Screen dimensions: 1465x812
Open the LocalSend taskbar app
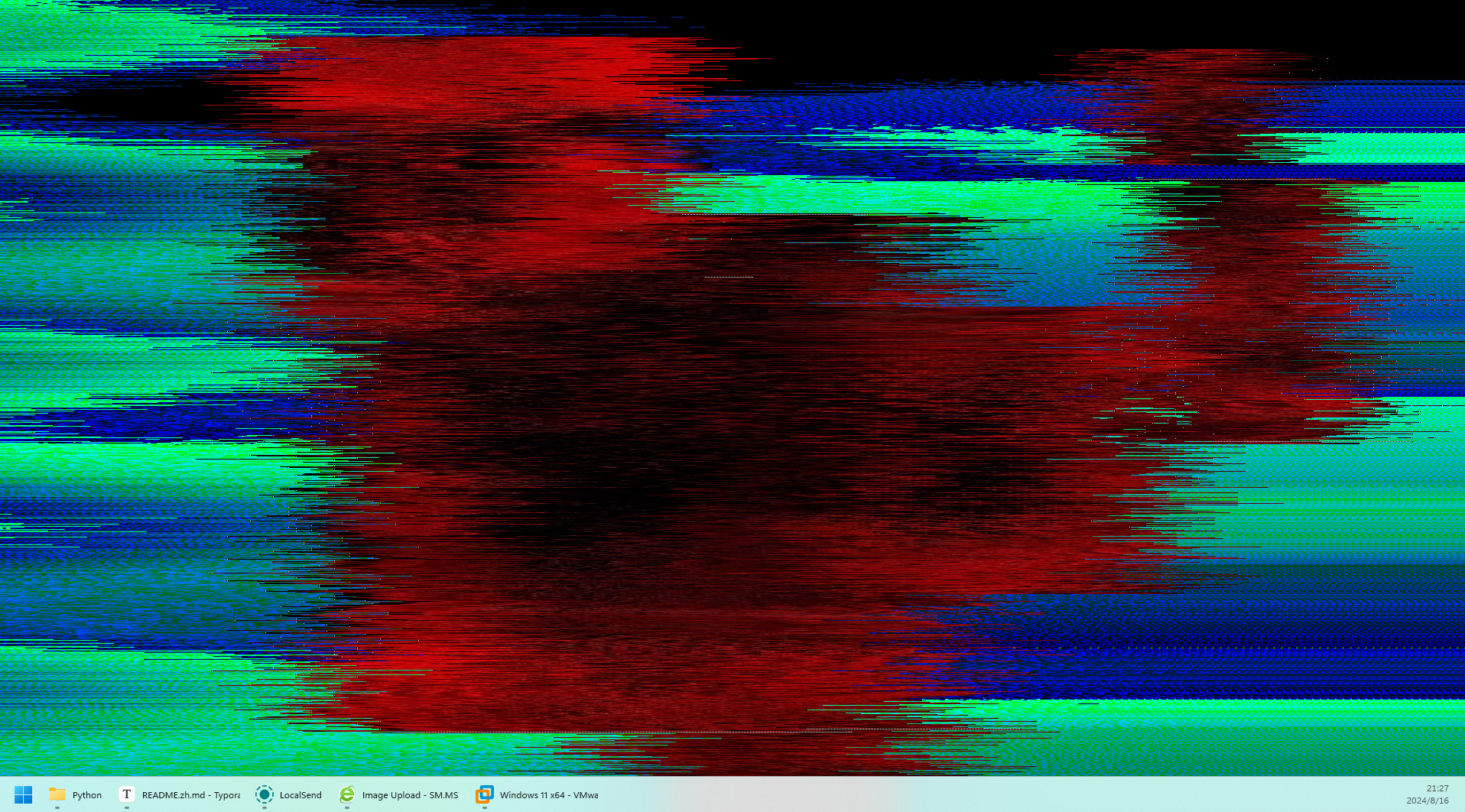pos(290,794)
